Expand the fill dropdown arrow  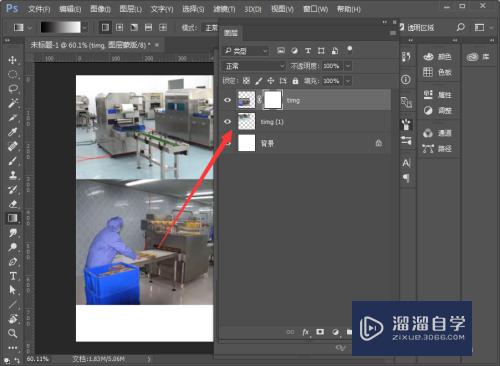tap(348, 81)
